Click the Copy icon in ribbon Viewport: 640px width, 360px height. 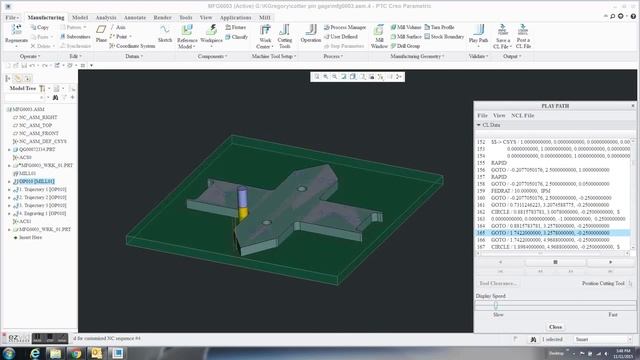(33, 27)
